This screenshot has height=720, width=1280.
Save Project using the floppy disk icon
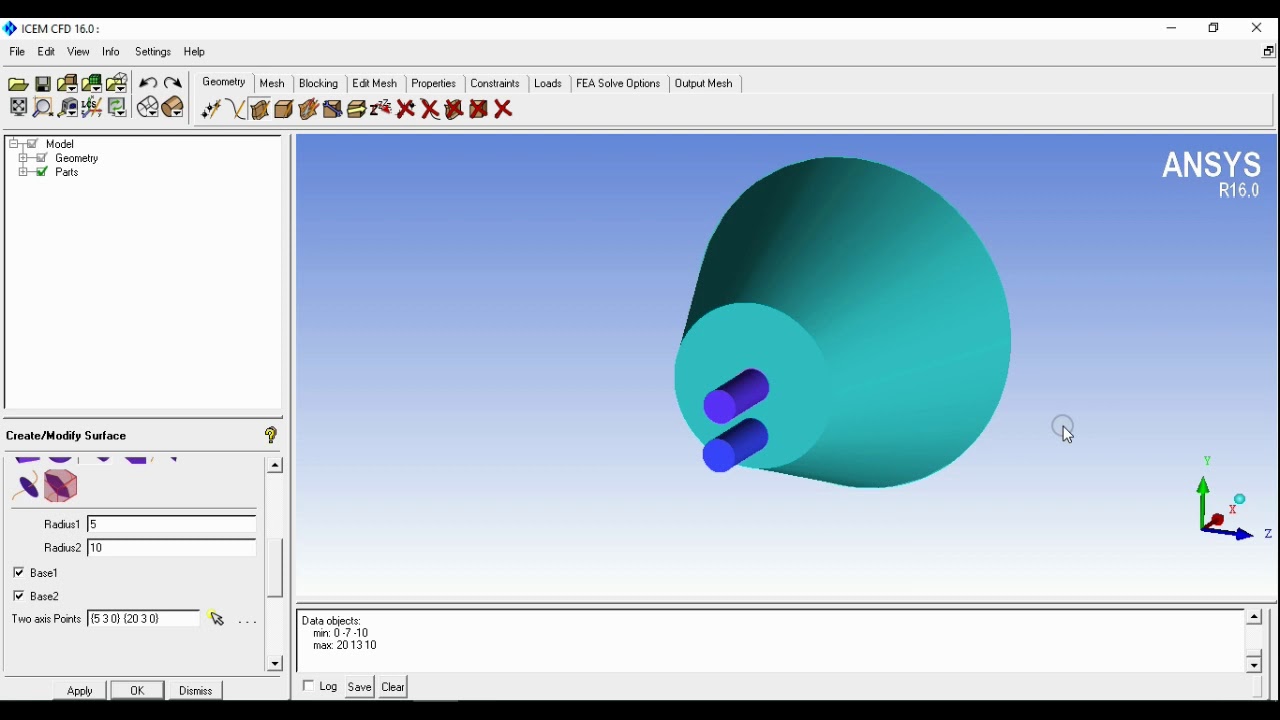[x=43, y=84]
